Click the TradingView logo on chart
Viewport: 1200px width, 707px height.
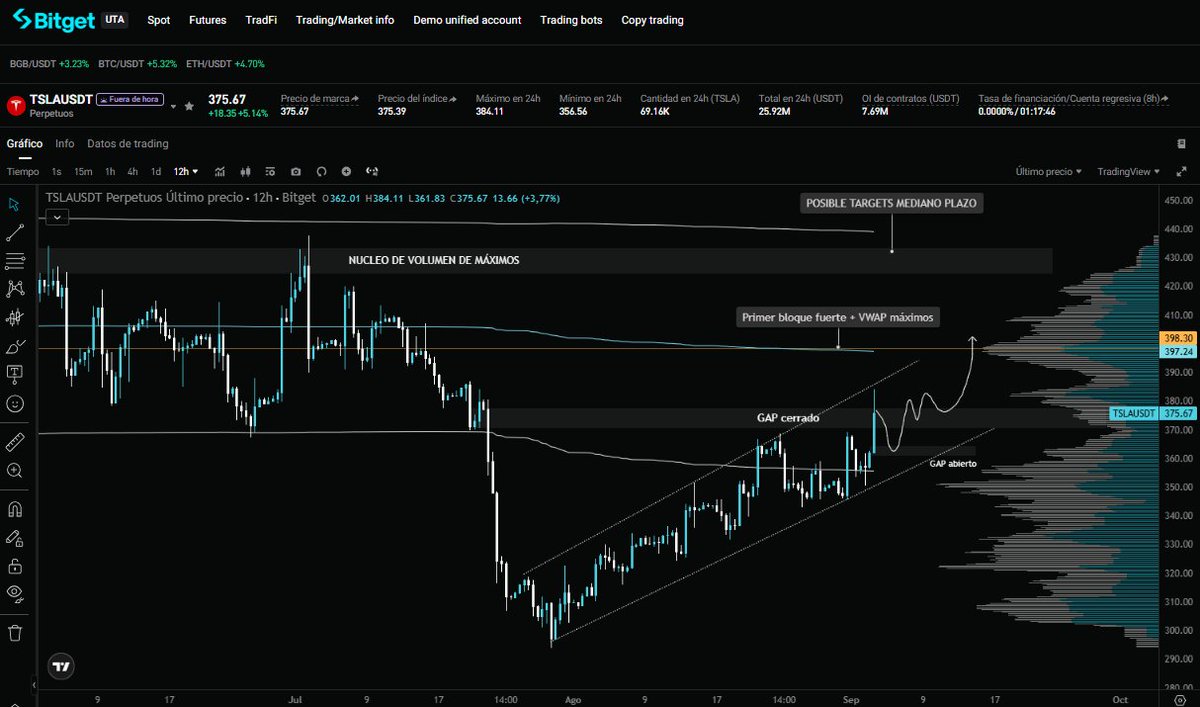click(x=62, y=666)
